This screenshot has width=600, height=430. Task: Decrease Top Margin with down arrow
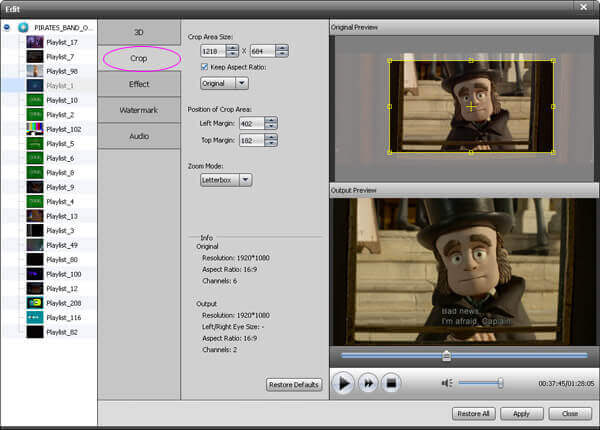tap(271, 143)
